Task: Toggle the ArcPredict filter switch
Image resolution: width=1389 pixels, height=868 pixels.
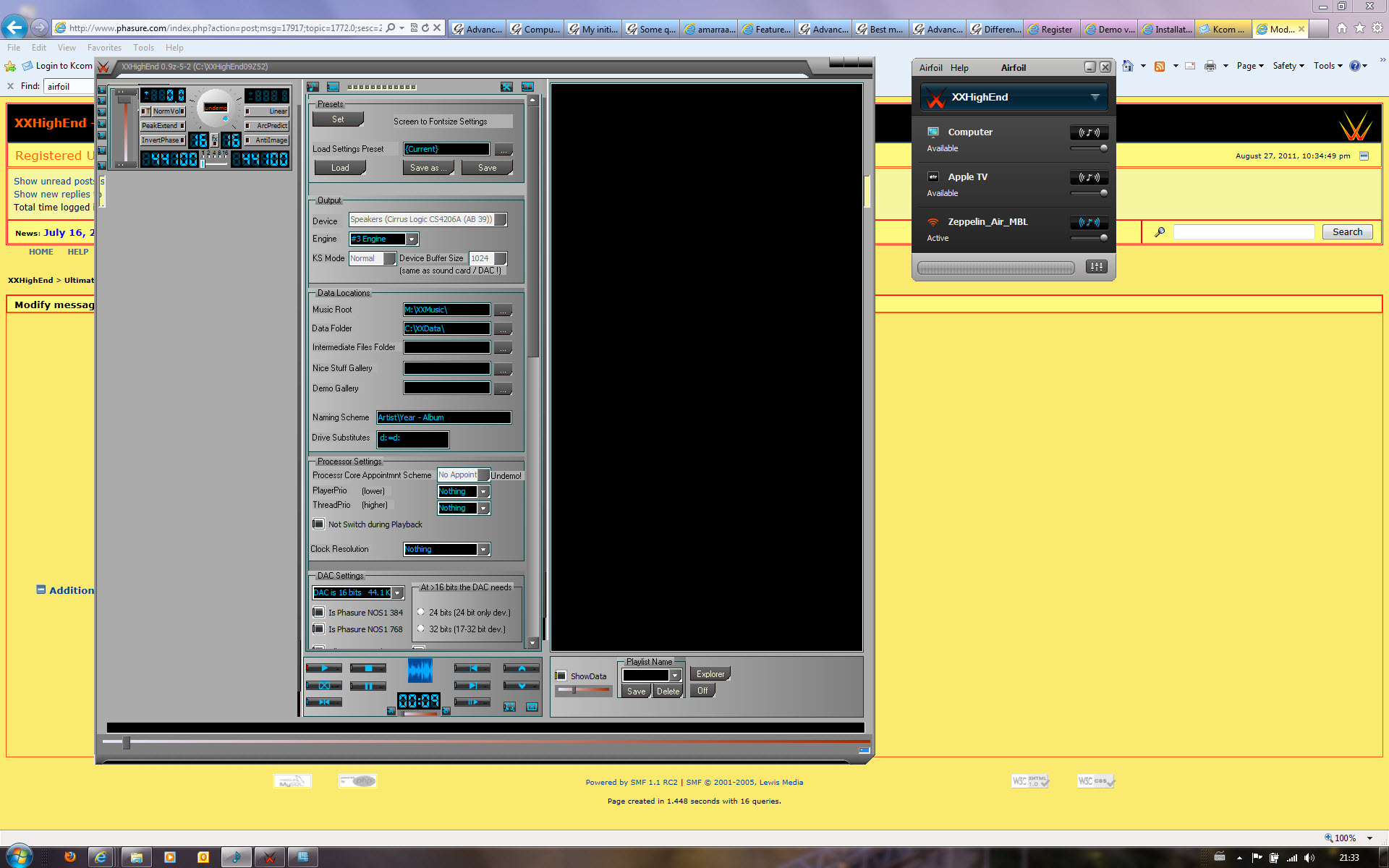Action: [267, 126]
